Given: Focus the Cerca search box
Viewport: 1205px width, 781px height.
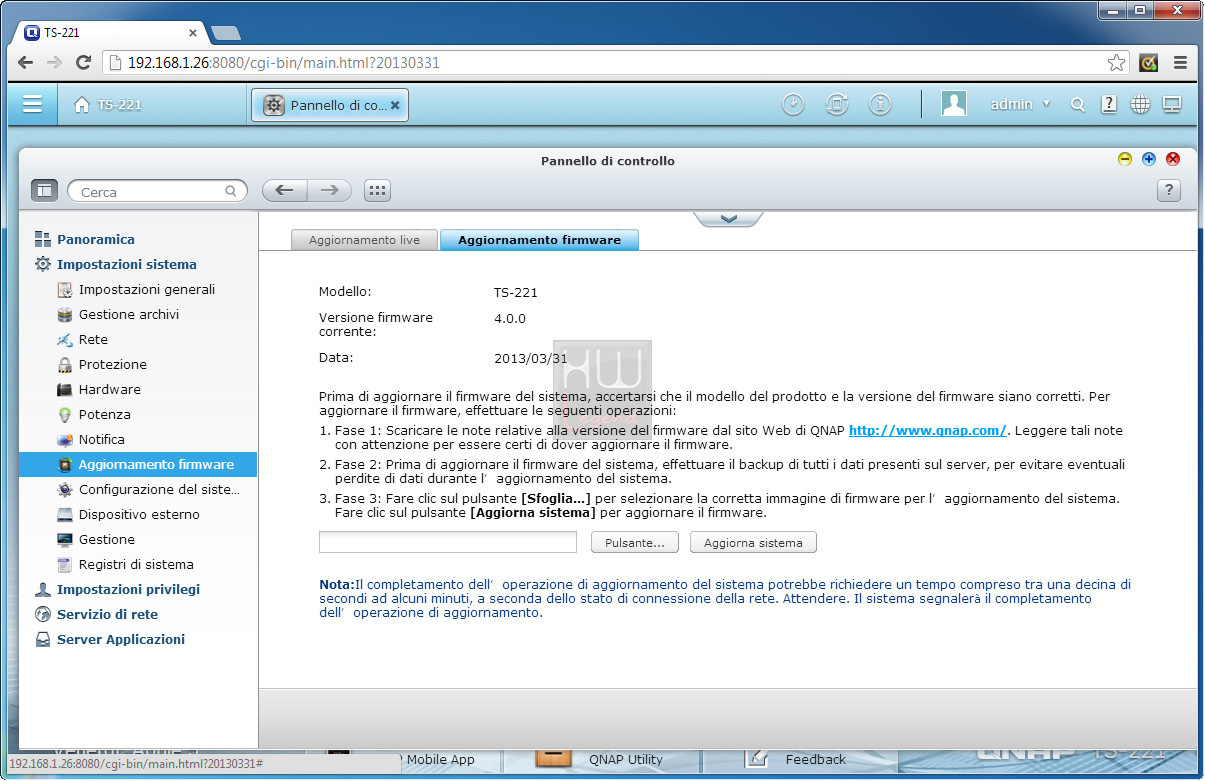Looking at the screenshot, I should point(157,191).
